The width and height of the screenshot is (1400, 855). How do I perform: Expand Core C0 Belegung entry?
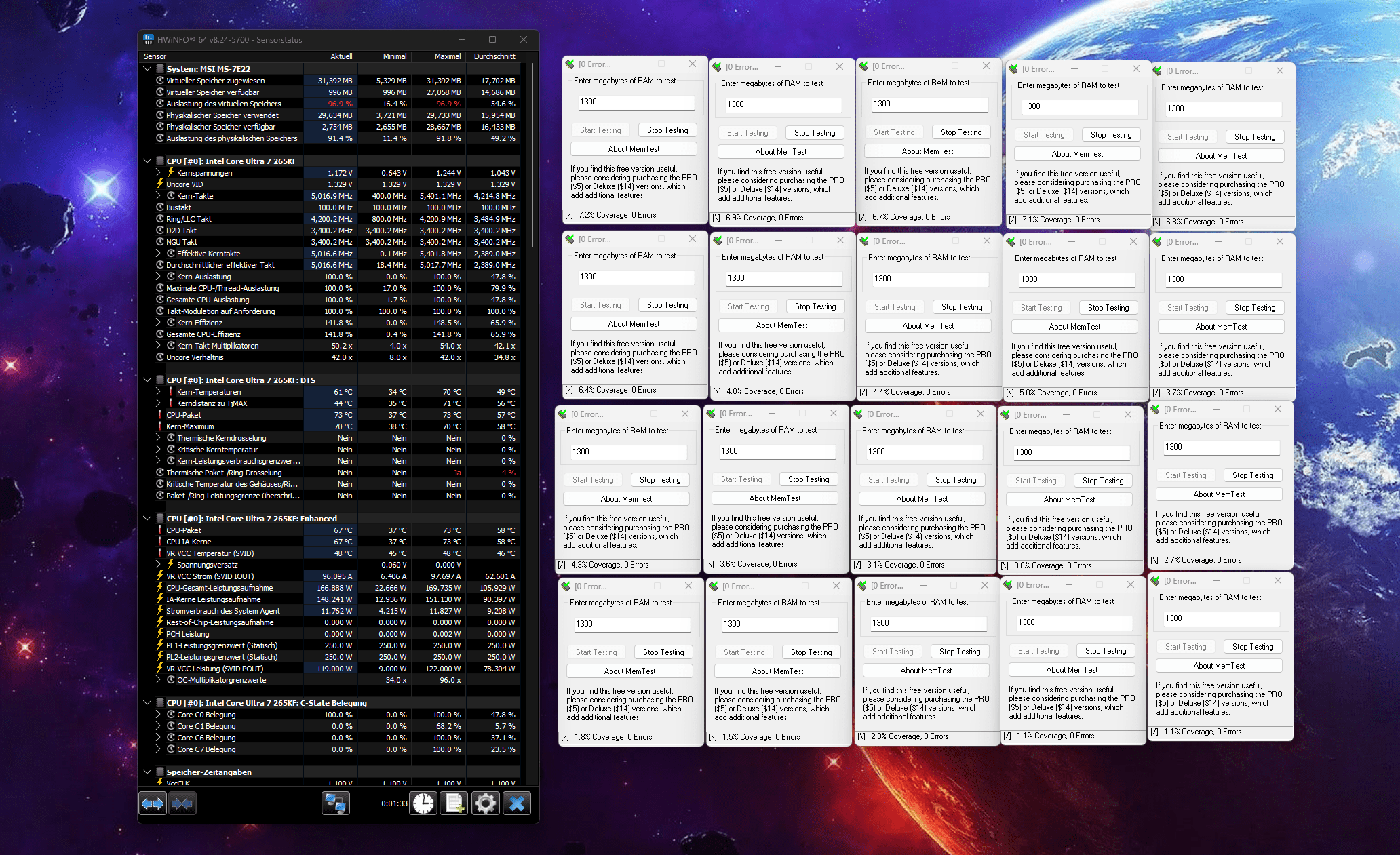(158, 715)
